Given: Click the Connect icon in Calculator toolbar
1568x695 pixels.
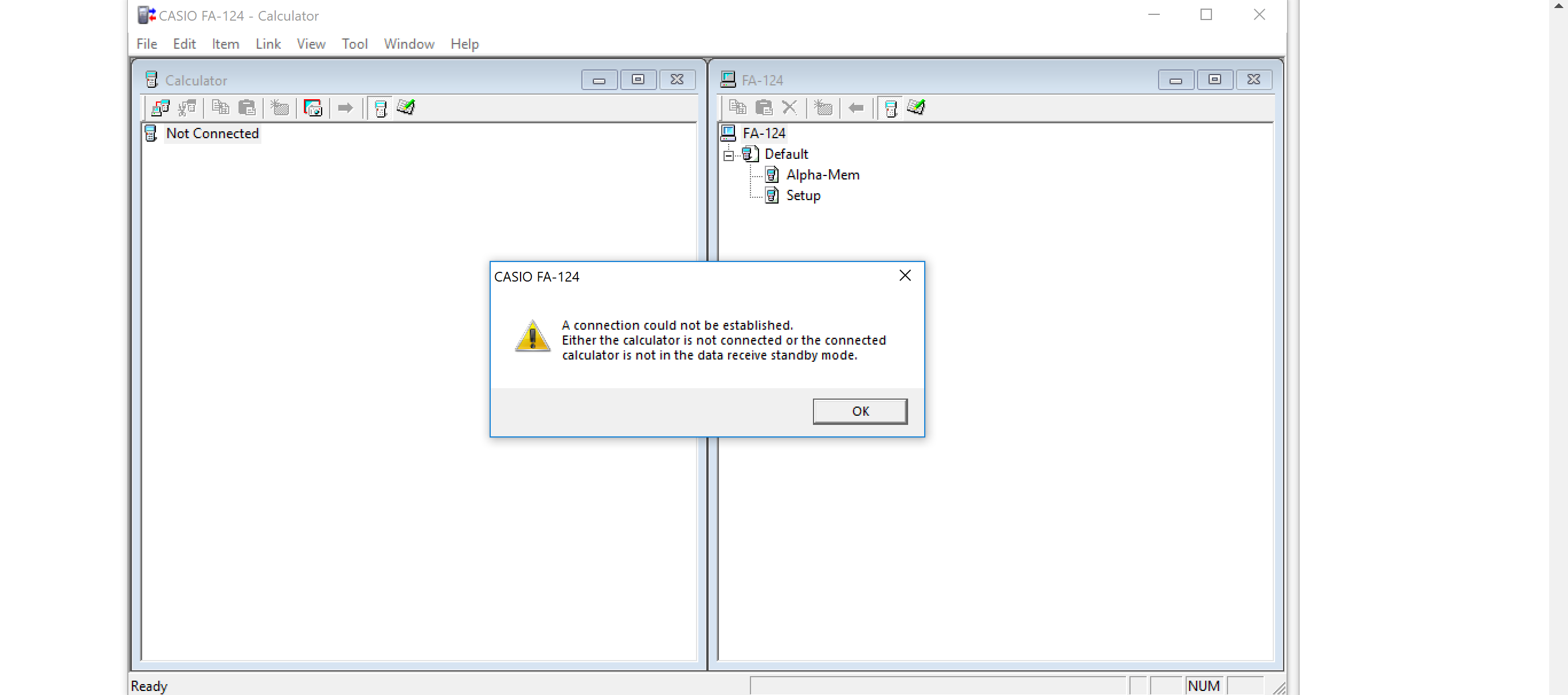Looking at the screenshot, I should [x=160, y=108].
